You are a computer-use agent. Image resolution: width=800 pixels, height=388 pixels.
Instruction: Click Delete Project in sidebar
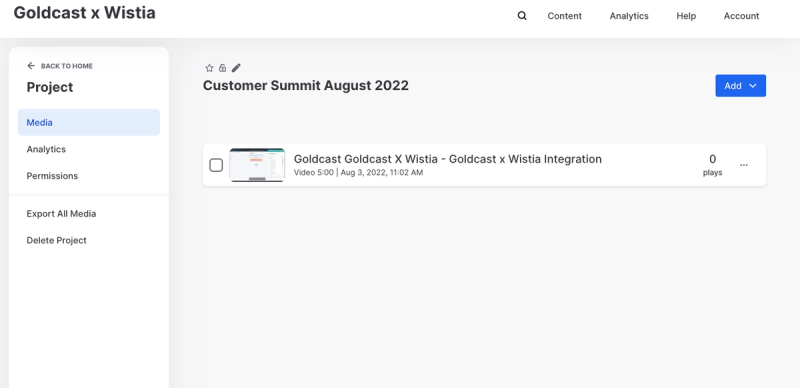click(57, 240)
